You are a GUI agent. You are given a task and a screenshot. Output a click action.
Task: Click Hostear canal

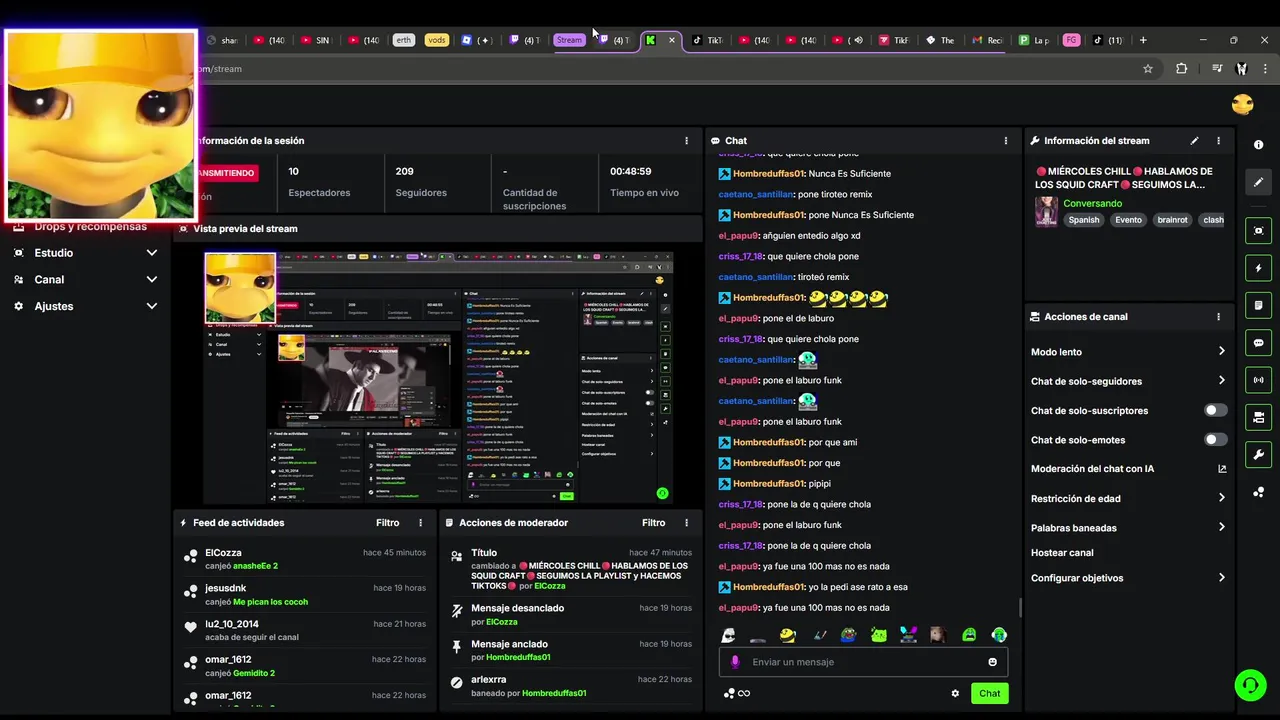pyautogui.click(x=1062, y=553)
